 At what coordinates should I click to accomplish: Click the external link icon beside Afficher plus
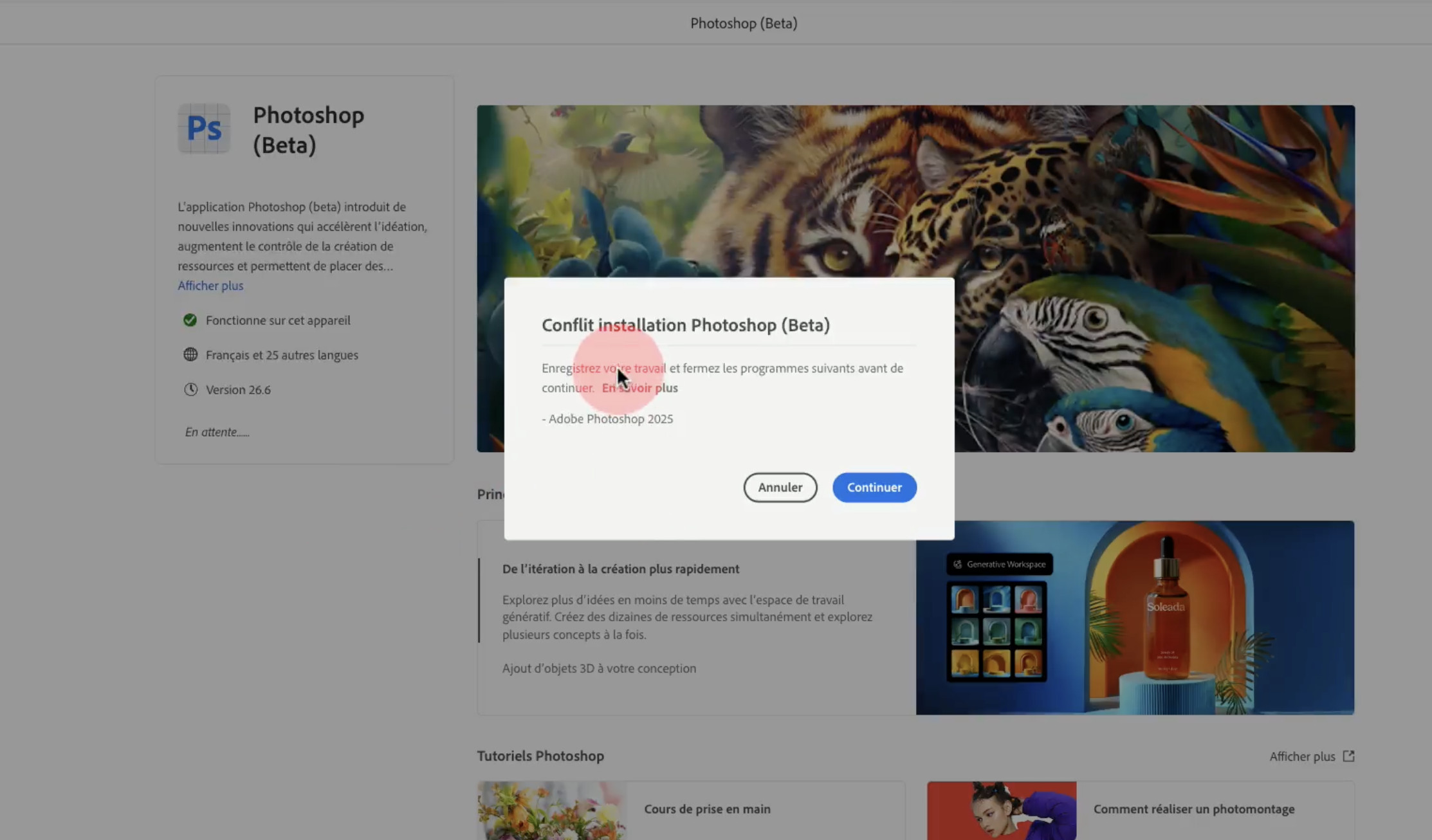tap(1348, 756)
